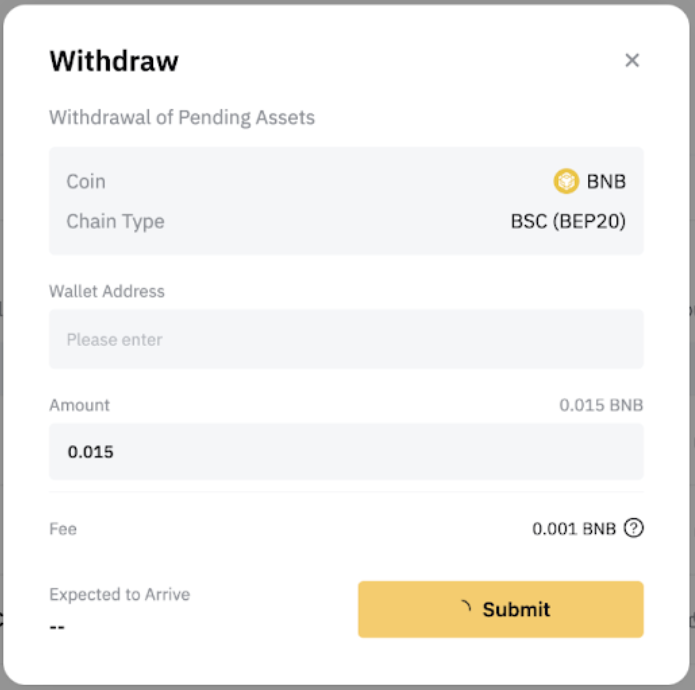
Task: Click the Withdrawal of Pending Assets subtitle
Action: (182, 117)
